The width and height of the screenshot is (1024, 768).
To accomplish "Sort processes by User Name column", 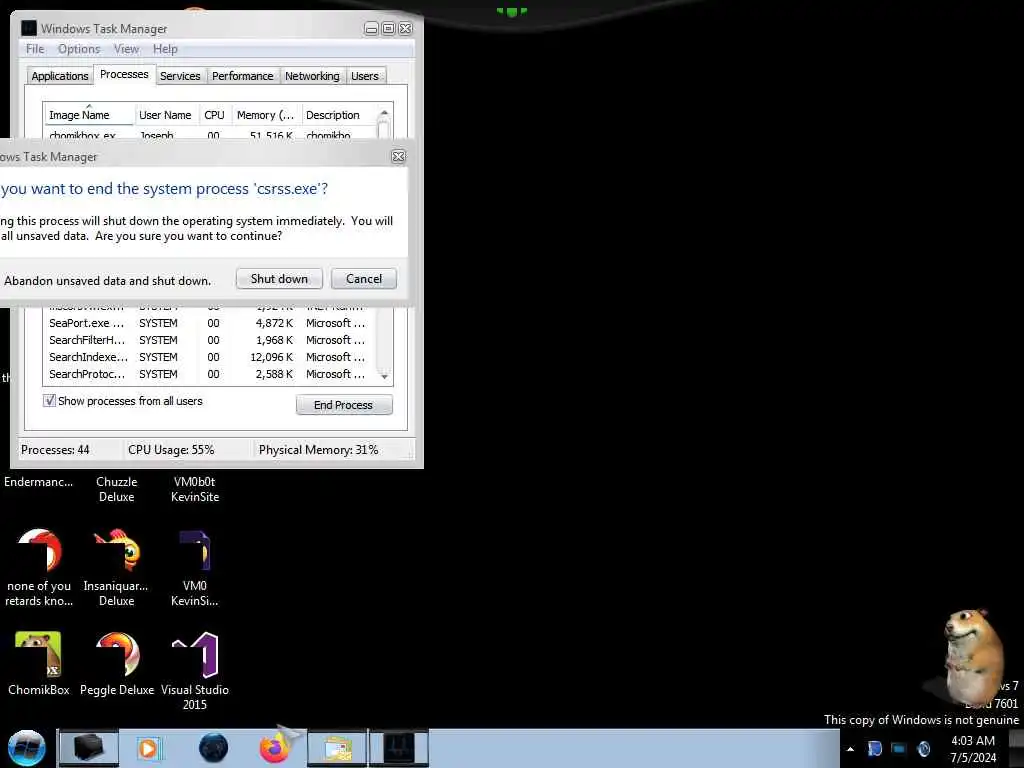I will click(x=165, y=115).
